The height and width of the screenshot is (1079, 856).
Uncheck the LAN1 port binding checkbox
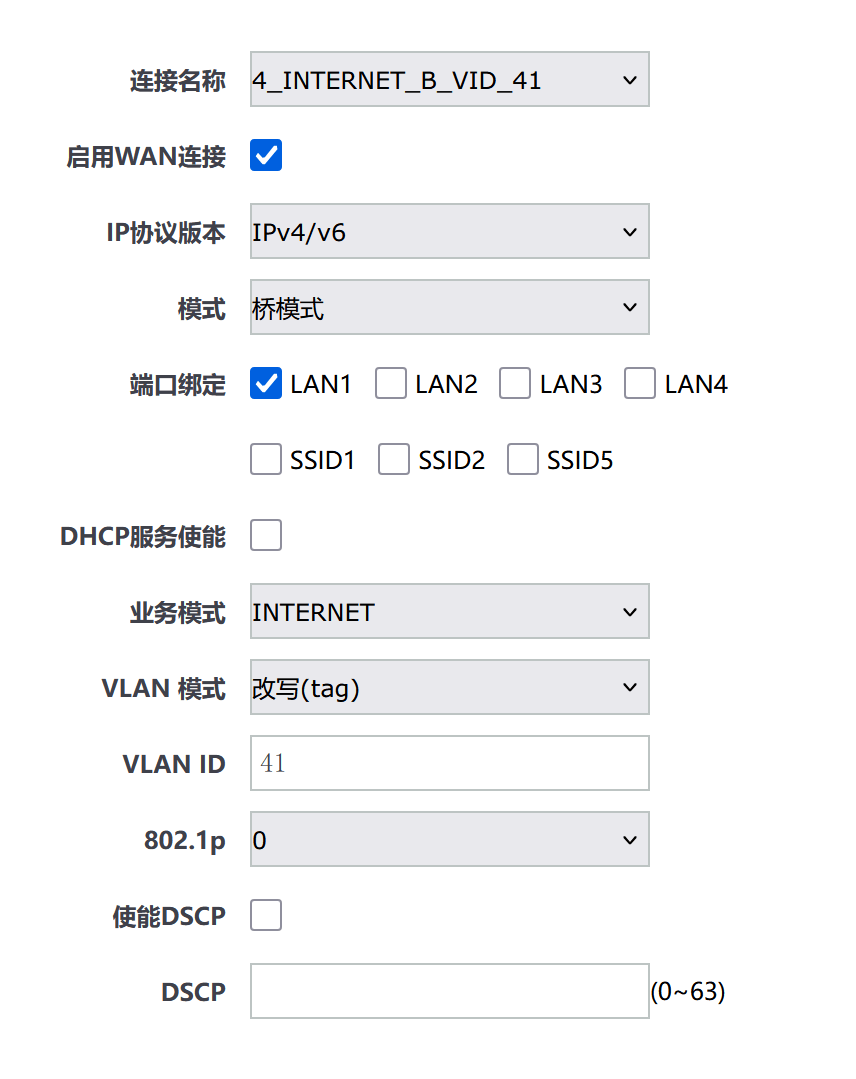tap(266, 384)
